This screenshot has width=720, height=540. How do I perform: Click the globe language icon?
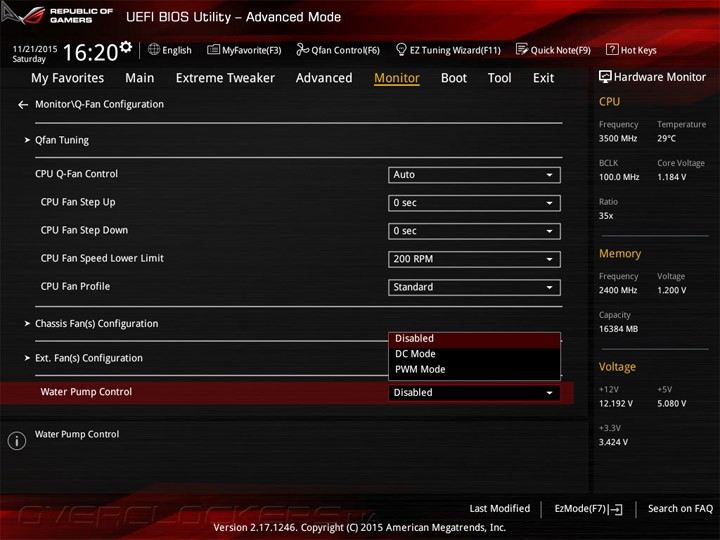point(154,49)
